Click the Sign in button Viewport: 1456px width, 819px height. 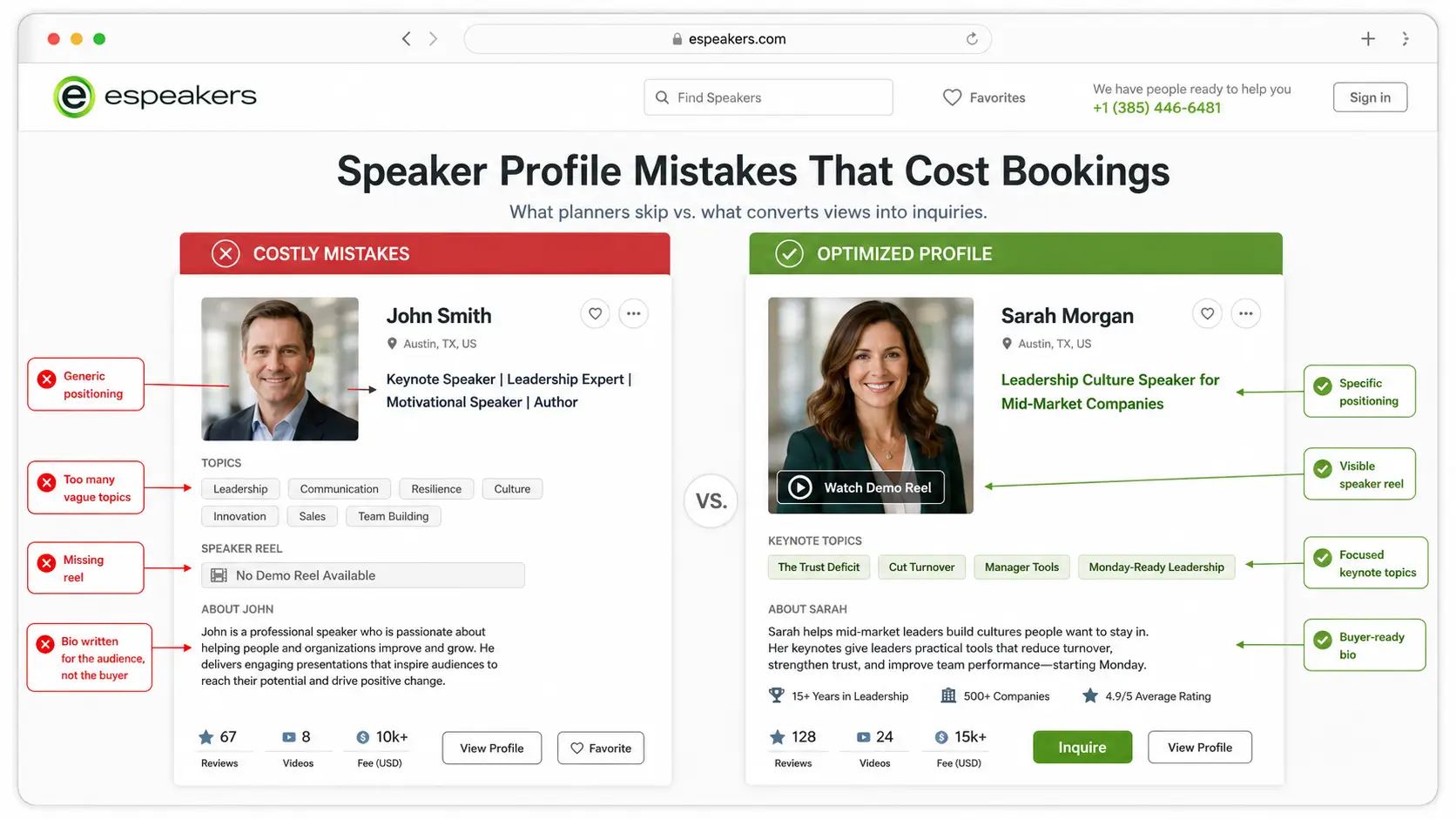tap(1370, 97)
